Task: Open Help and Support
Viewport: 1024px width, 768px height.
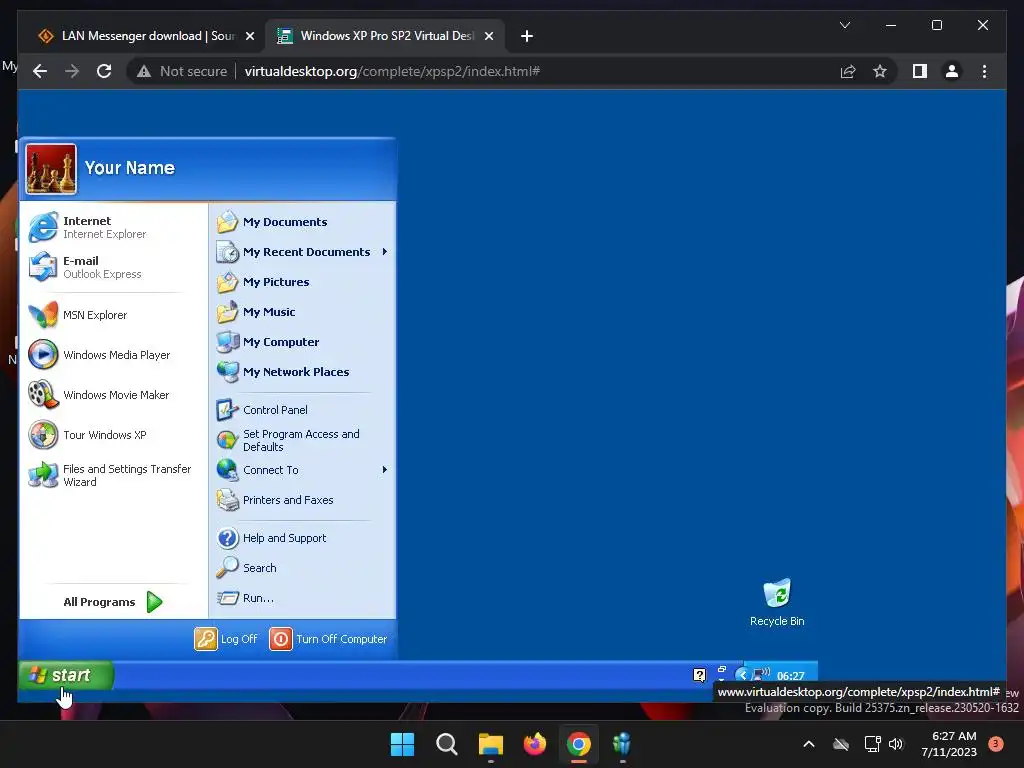Action: point(272,538)
